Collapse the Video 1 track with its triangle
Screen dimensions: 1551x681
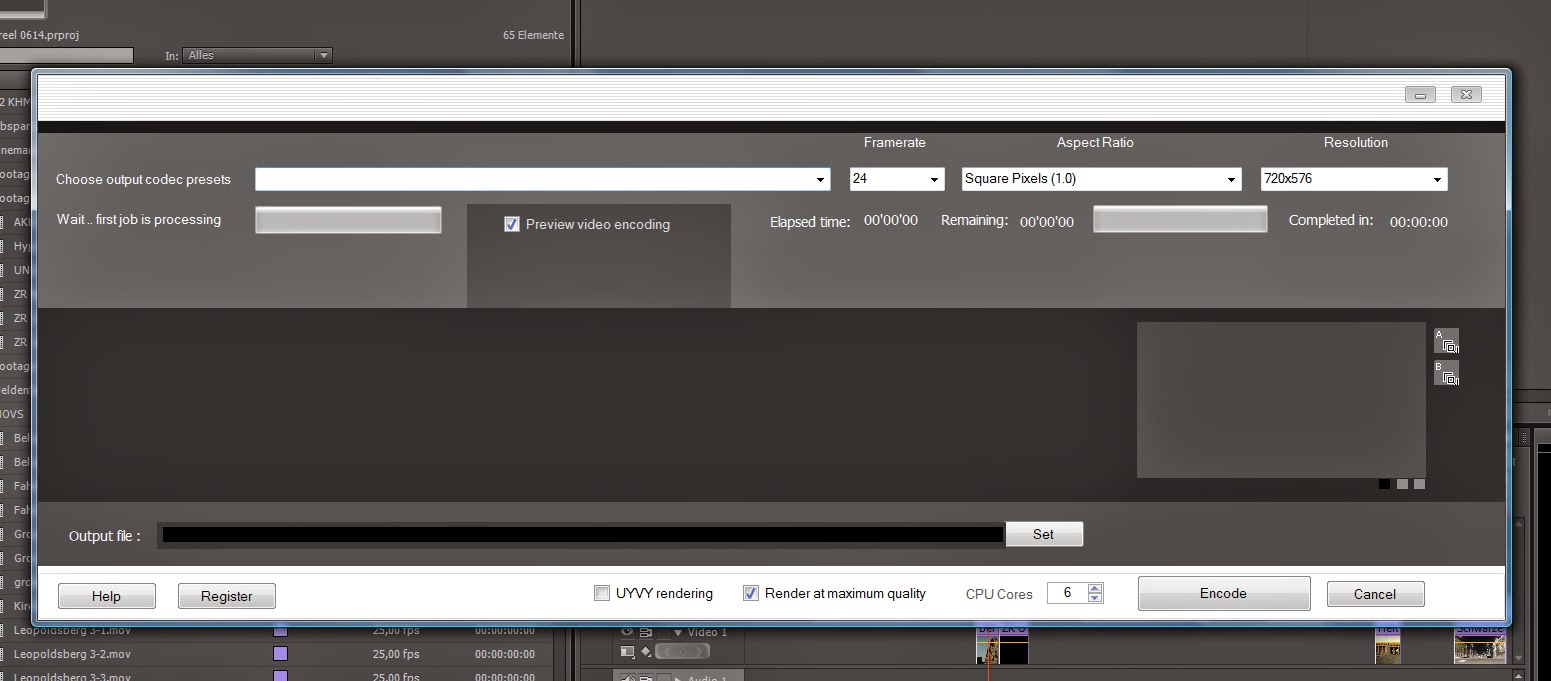(x=677, y=632)
